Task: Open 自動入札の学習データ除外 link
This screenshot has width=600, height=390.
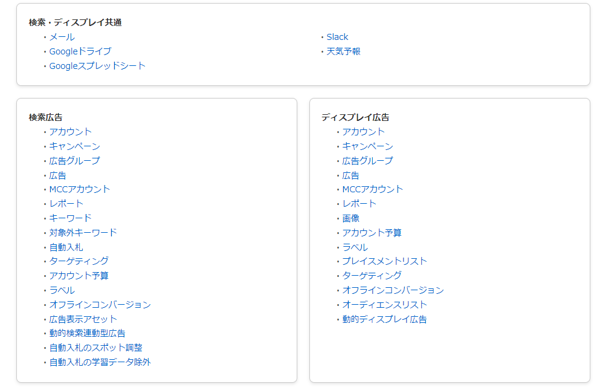Action: pos(100,362)
